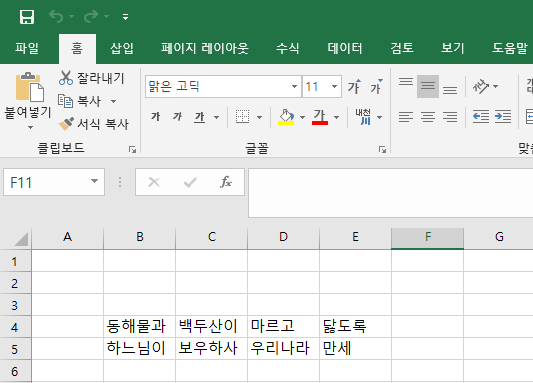Select align right icon
The image size is (533, 383).
point(450,117)
